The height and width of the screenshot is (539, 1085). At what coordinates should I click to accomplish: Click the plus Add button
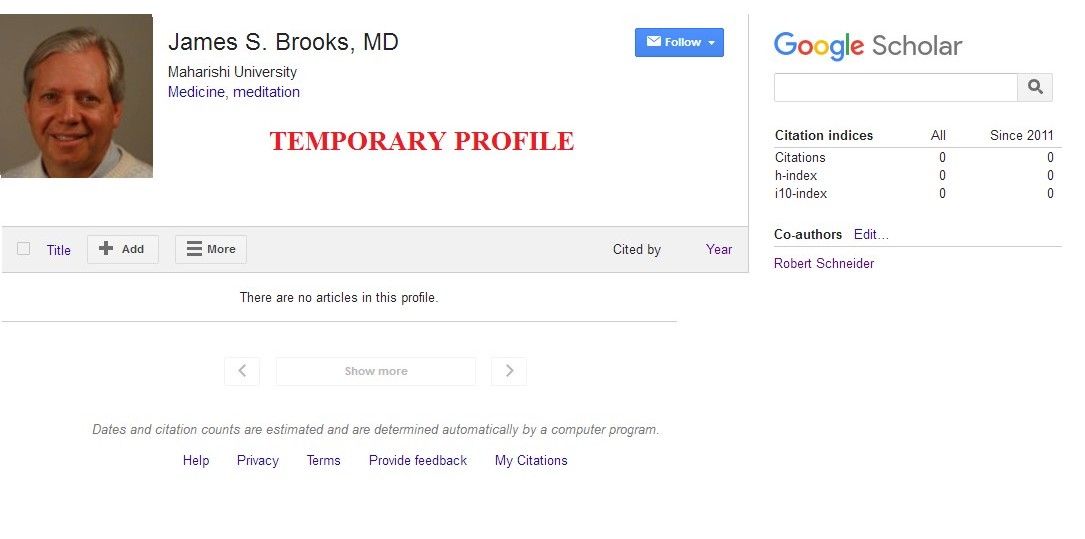point(122,249)
